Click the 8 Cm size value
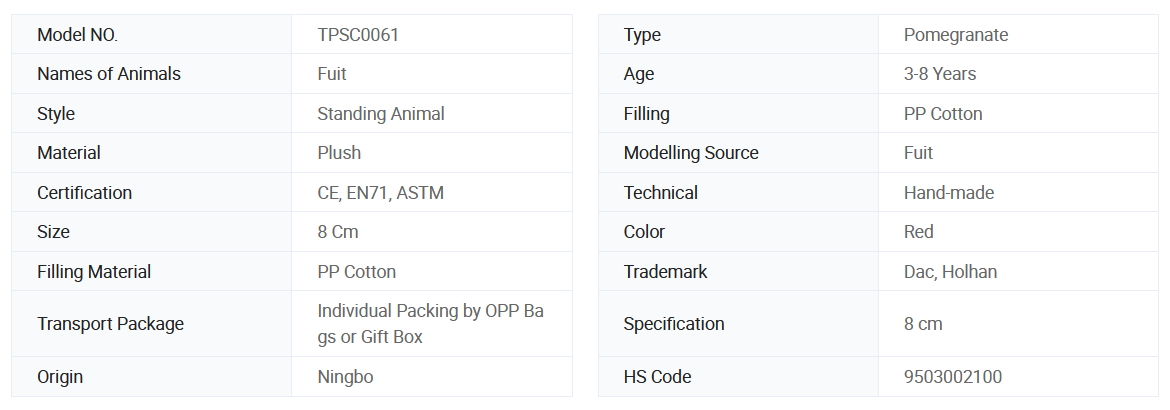Screen dimensions: 1170x410 coord(337,232)
